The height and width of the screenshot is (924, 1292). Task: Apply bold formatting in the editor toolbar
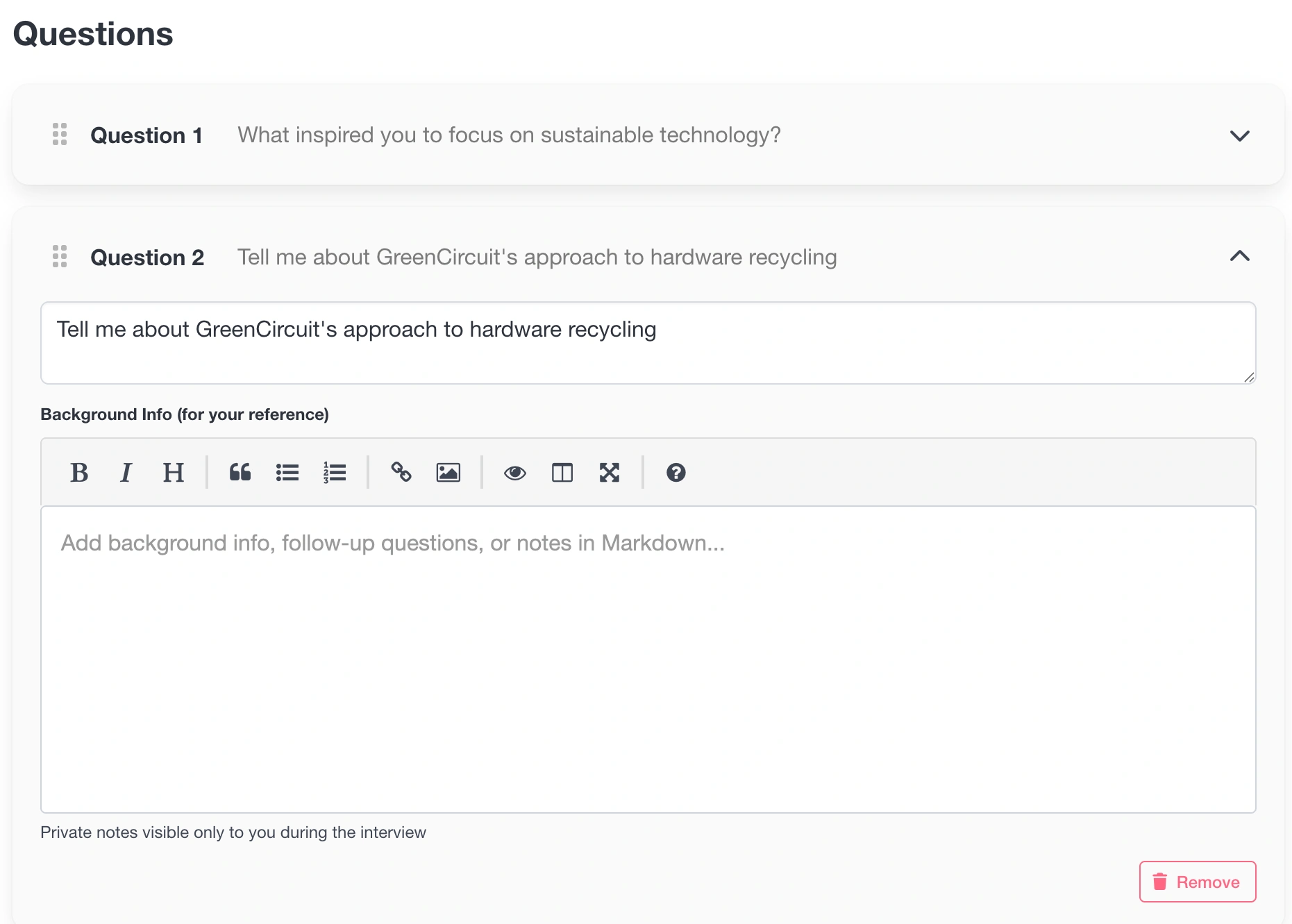(79, 473)
